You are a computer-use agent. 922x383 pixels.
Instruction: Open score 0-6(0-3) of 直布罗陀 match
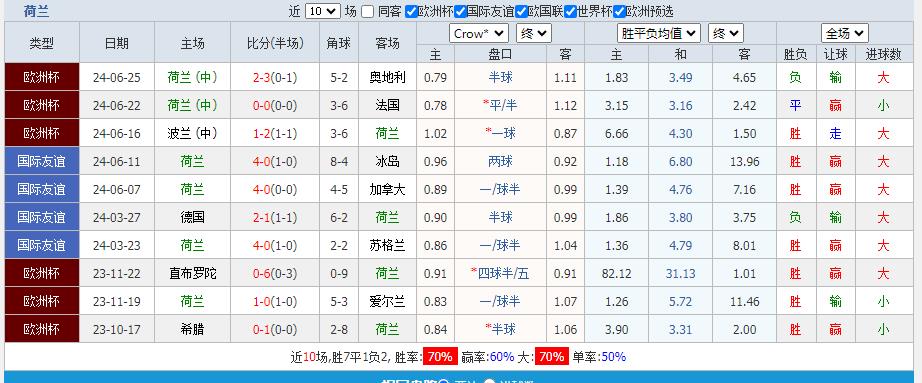275,274
